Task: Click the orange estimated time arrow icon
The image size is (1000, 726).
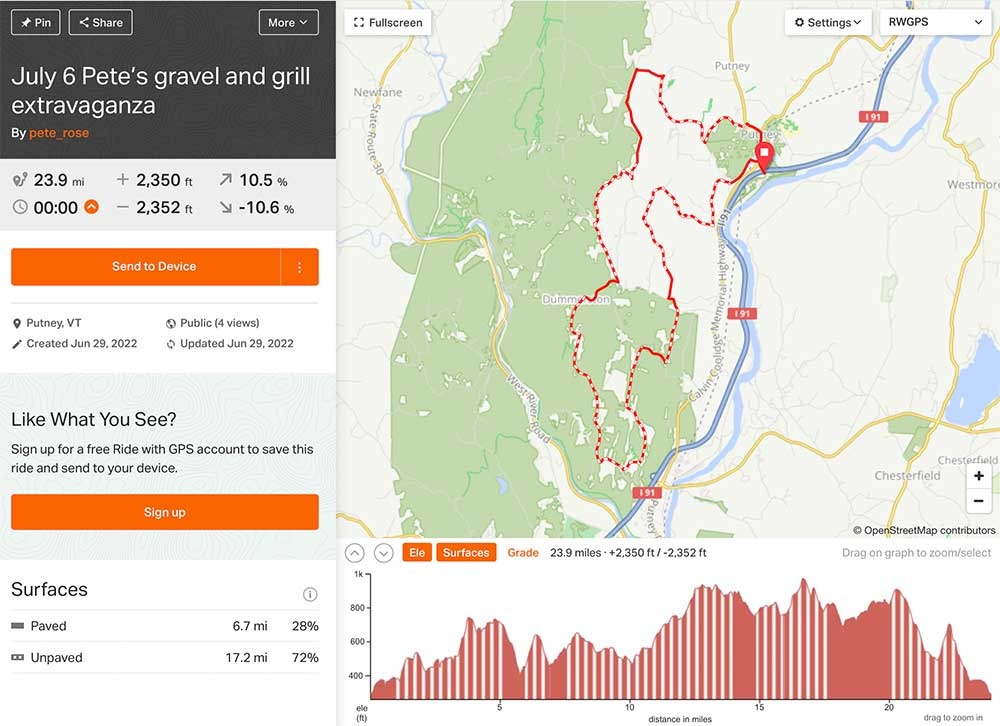Action: coord(91,208)
